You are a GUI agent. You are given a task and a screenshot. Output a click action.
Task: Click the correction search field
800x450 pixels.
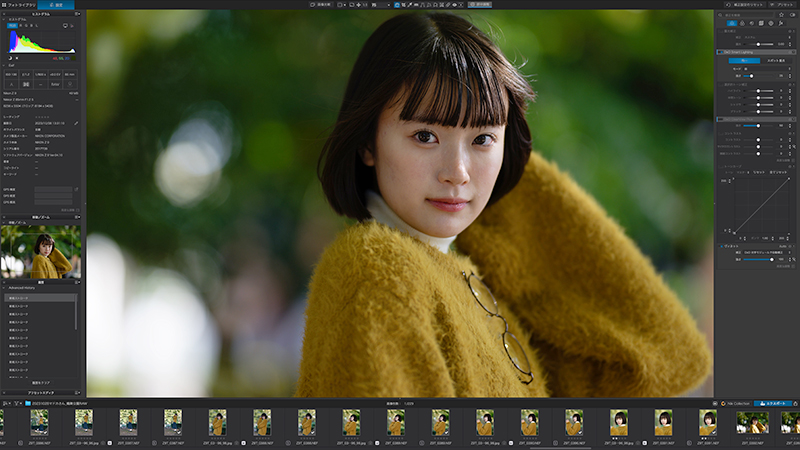coord(747,15)
